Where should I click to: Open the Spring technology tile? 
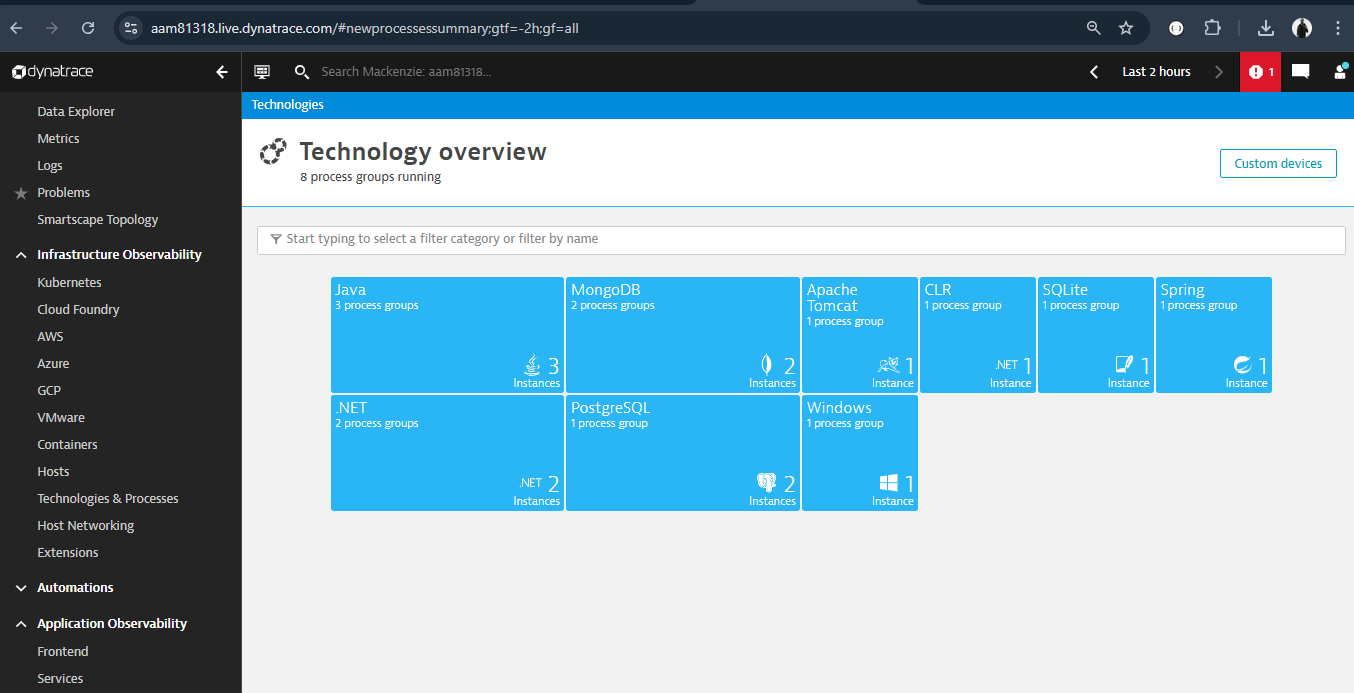pos(1214,335)
